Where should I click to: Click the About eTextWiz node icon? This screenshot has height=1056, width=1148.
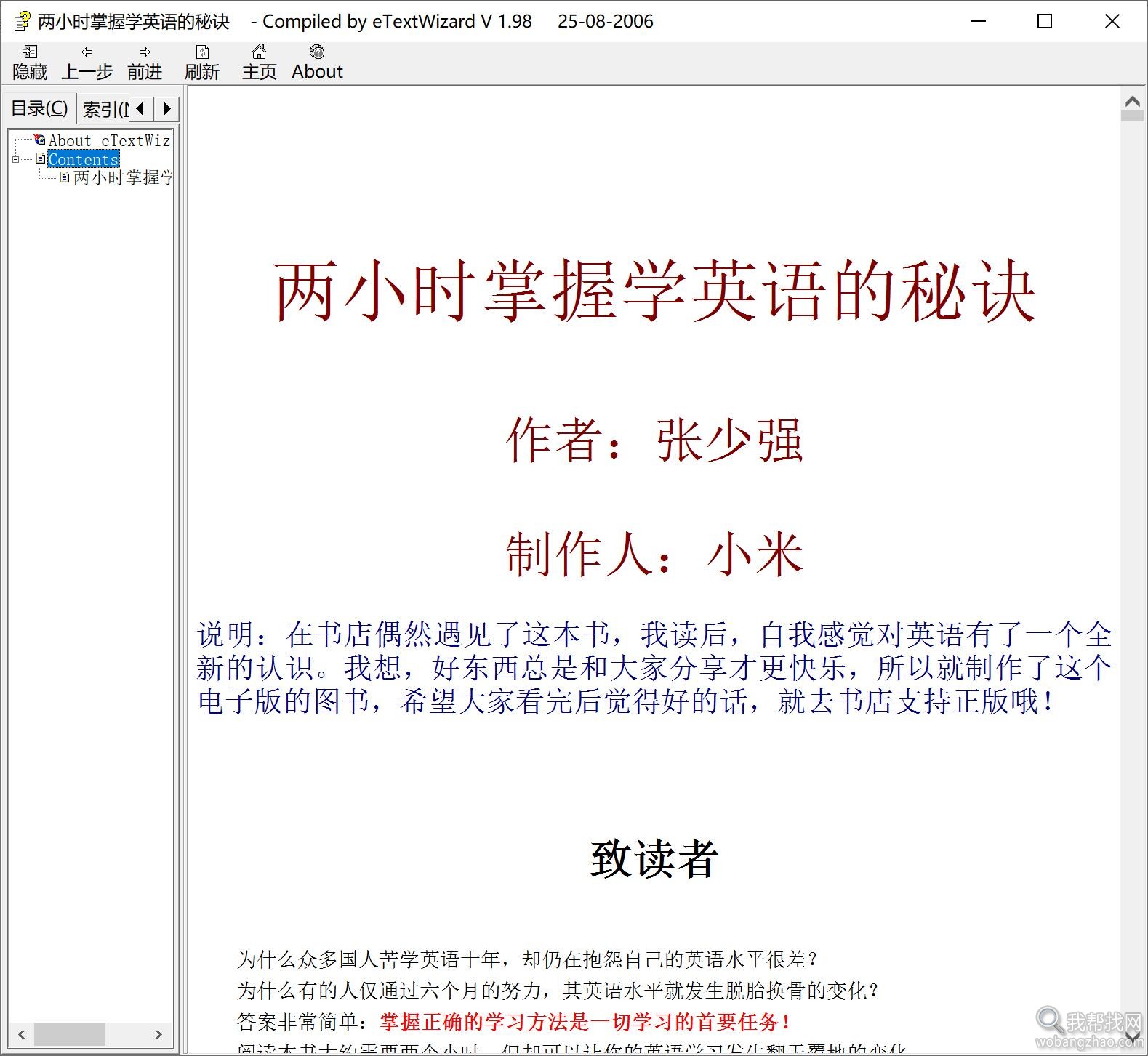(40, 140)
